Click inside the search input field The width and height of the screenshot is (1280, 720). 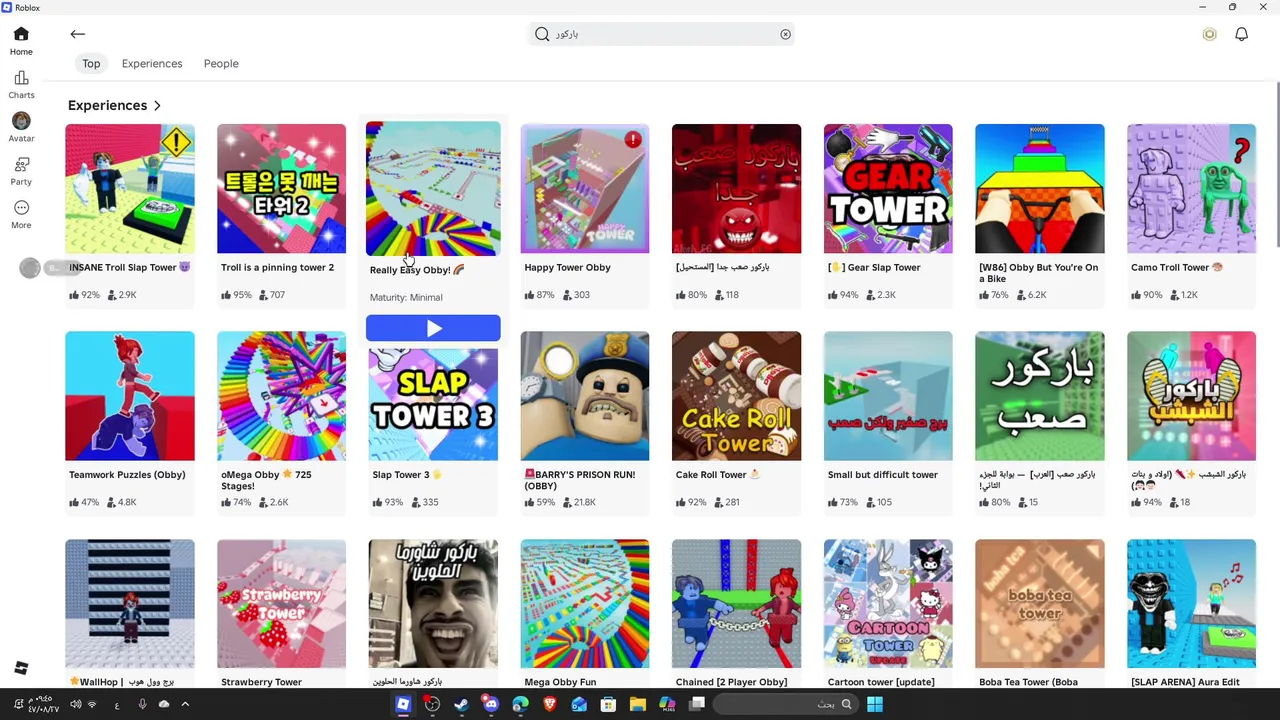[663, 34]
